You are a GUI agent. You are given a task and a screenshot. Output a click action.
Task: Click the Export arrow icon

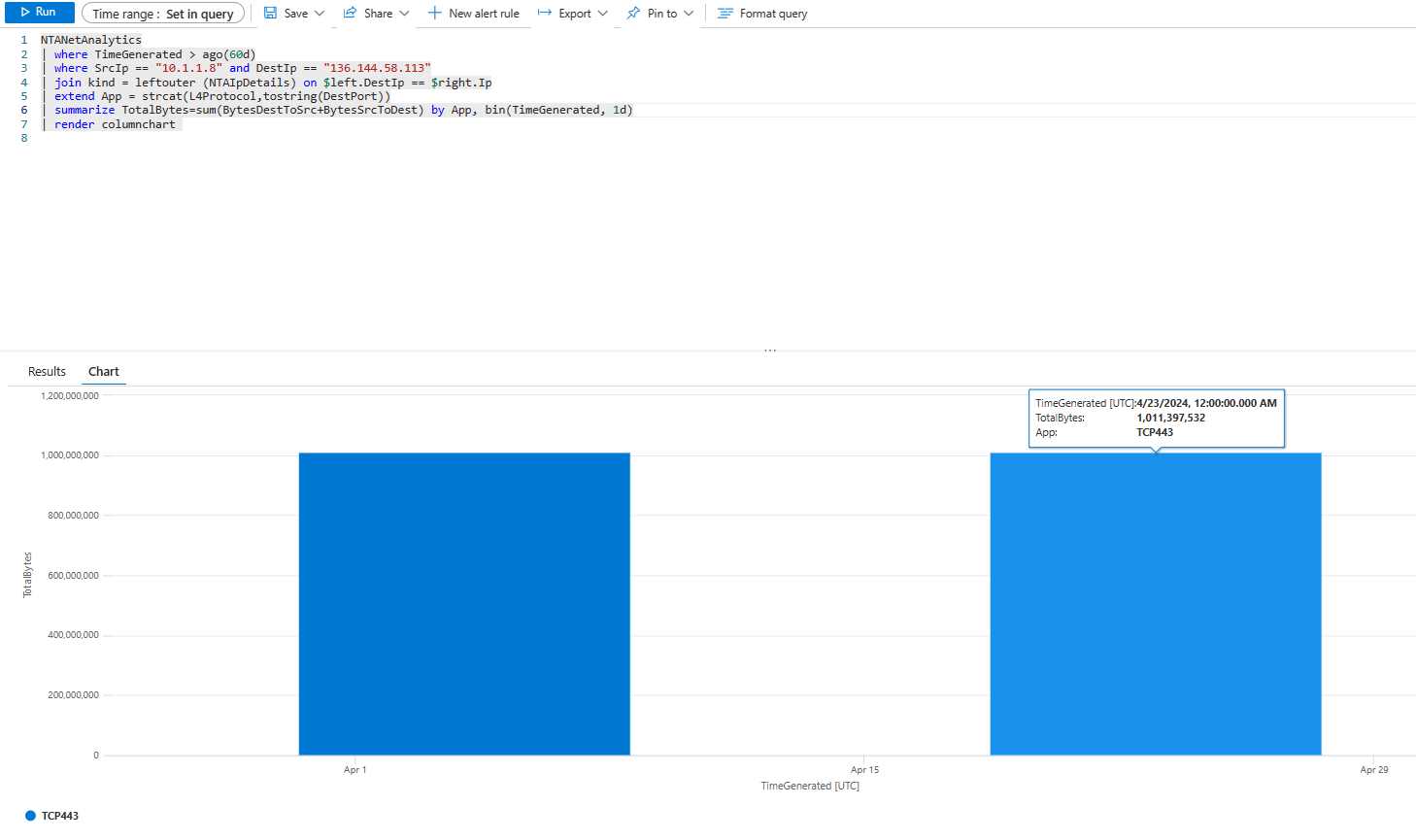(545, 14)
